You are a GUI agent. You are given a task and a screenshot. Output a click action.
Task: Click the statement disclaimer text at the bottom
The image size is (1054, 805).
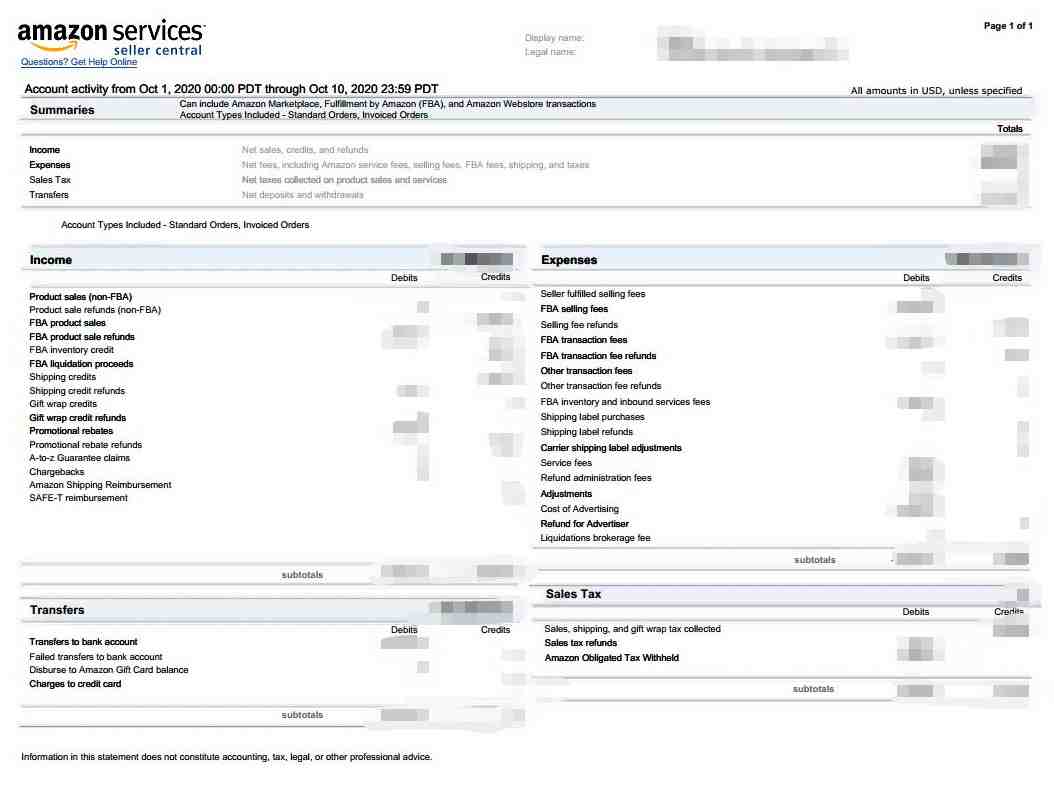click(227, 757)
